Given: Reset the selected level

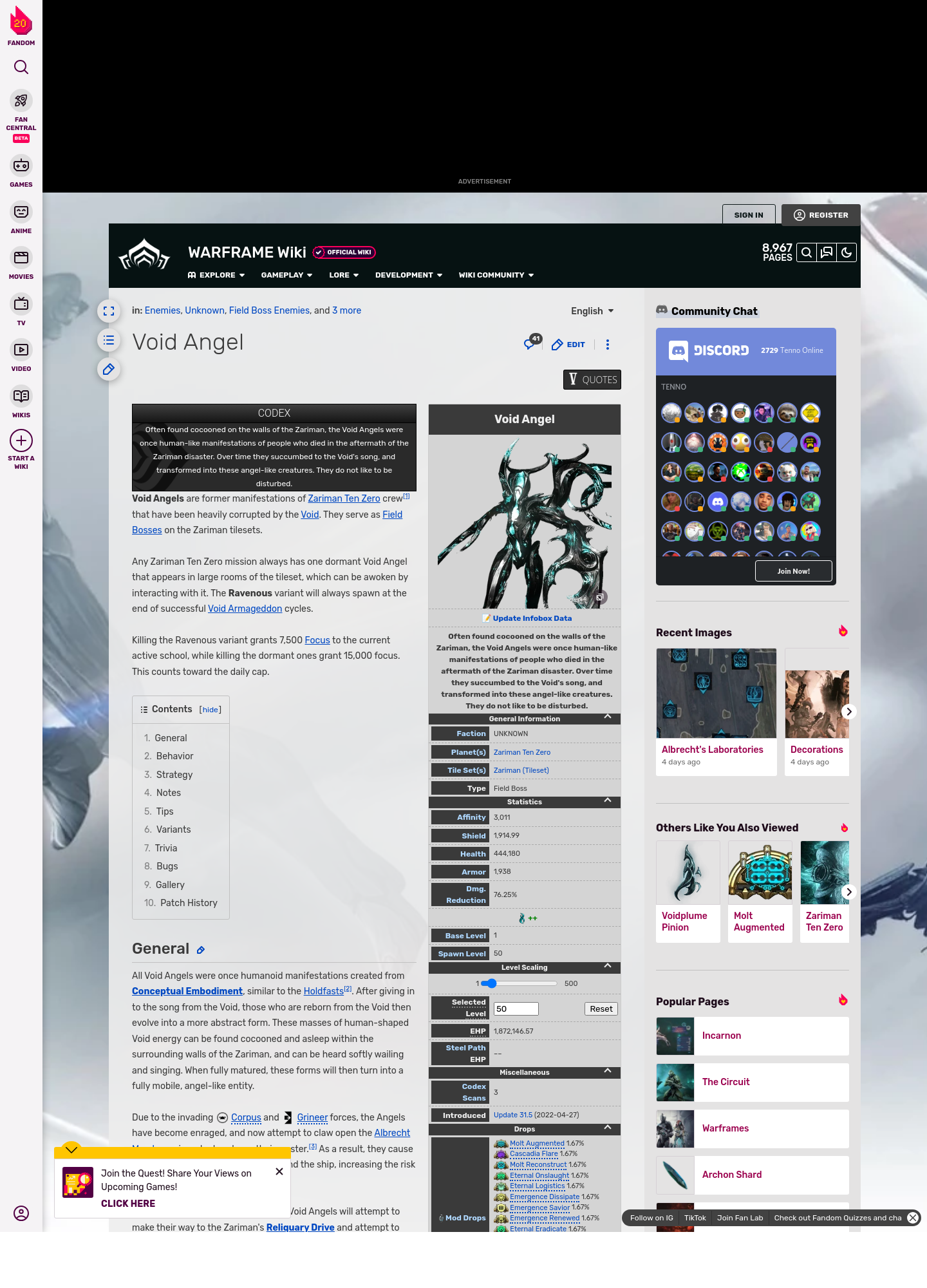Looking at the screenshot, I should pyautogui.click(x=601, y=1009).
